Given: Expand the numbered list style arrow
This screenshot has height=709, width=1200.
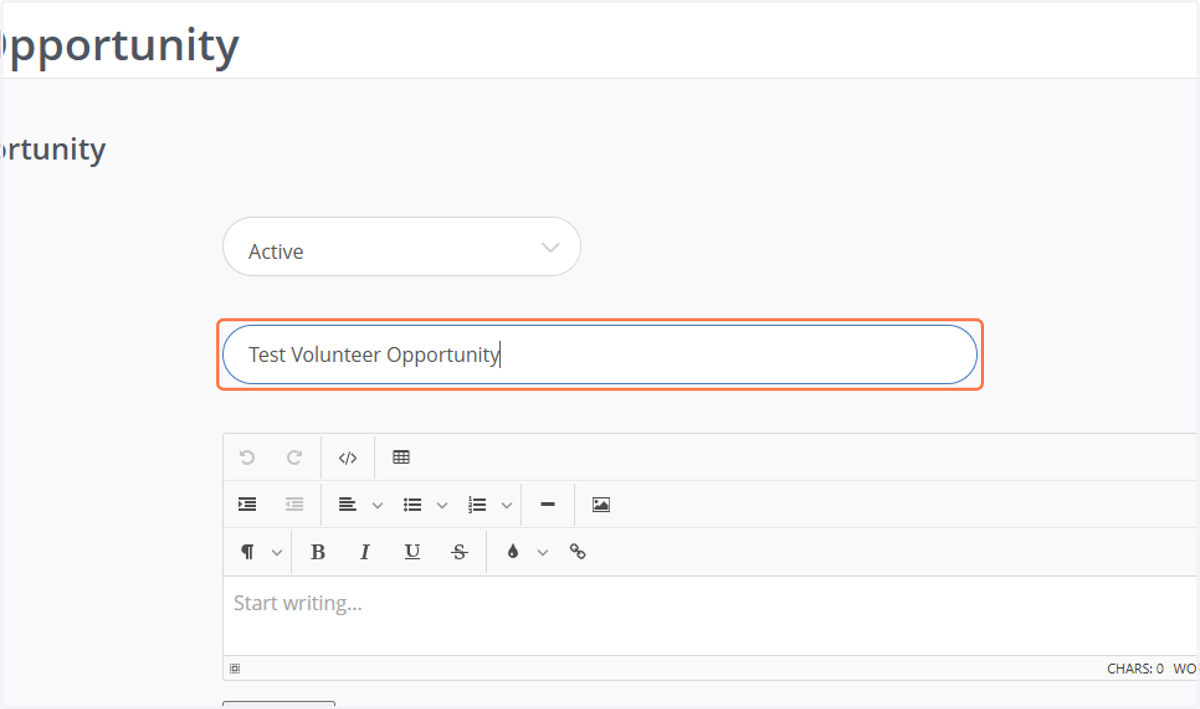Looking at the screenshot, I should pos(507,506).
